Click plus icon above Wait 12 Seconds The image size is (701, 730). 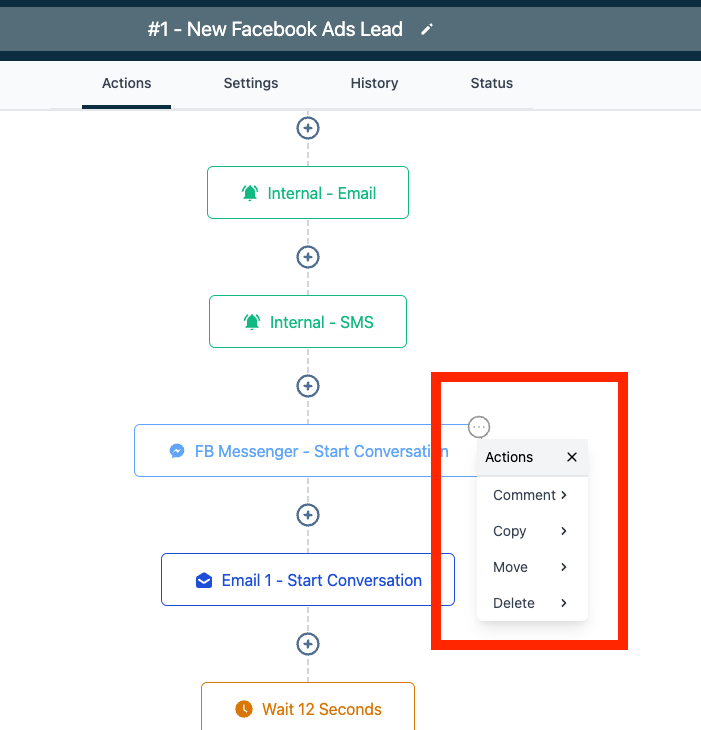coord(308,644)
